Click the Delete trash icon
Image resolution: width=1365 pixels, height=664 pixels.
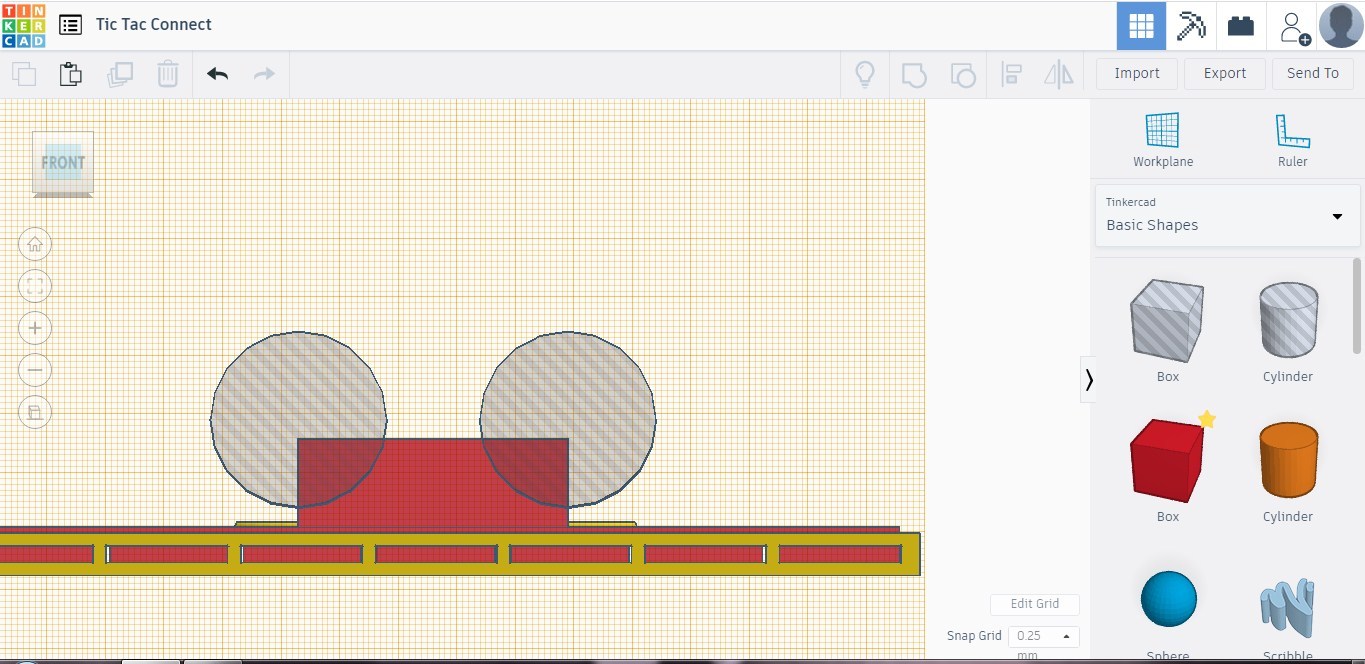pyautogui.click(x=168, y=74)
